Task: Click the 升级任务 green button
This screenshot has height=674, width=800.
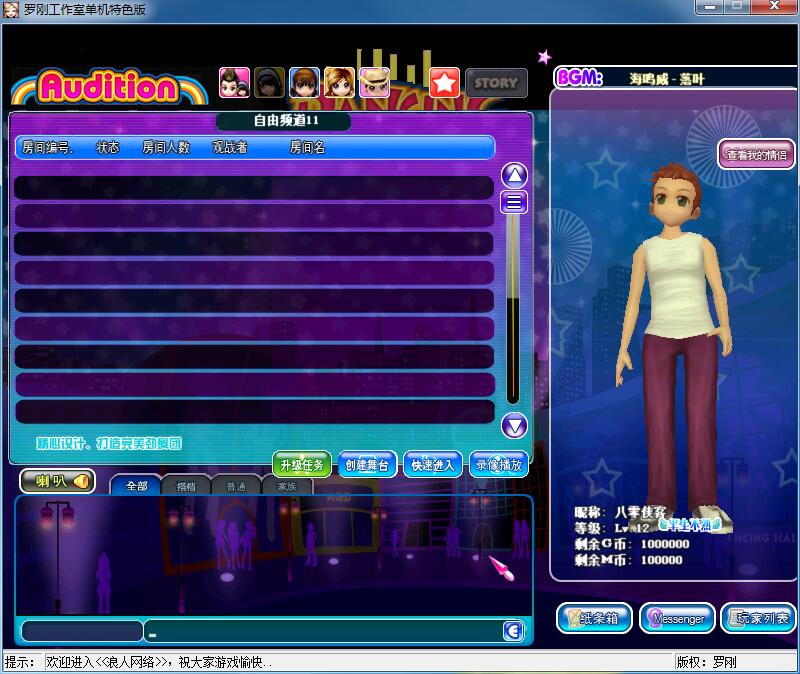Action: click(302, 465)
